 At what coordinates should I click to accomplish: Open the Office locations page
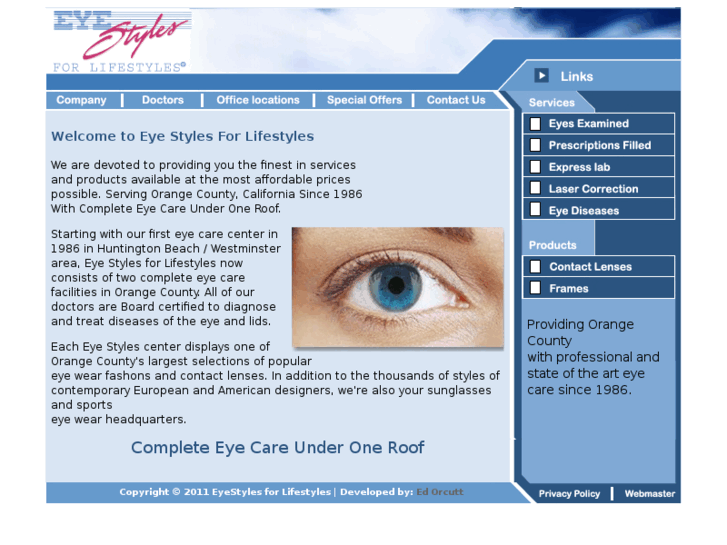(x=258, y=100)
